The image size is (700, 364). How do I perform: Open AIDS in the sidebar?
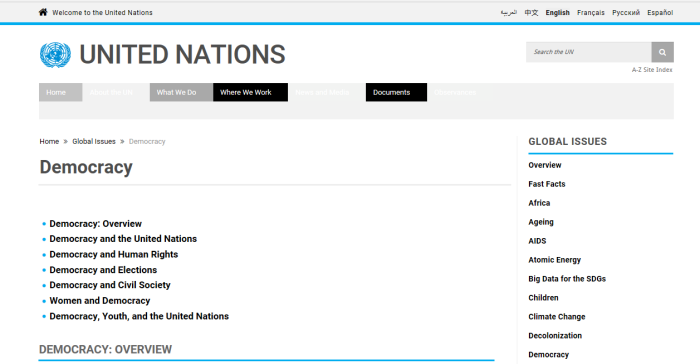(x=537, y=241)
